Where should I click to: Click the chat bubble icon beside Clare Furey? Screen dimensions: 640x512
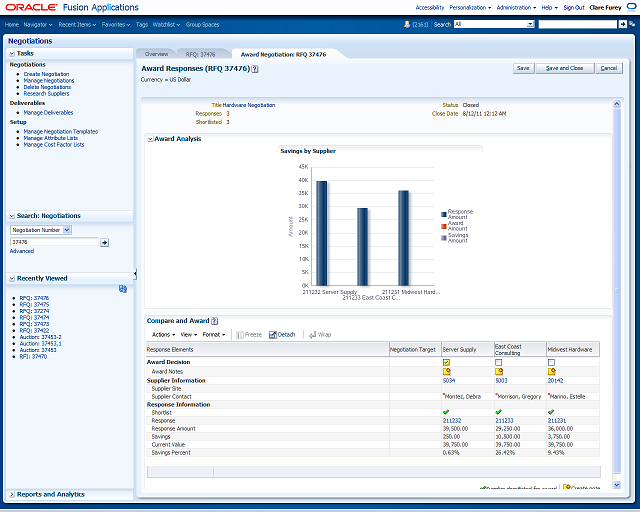tap(631, 7)
